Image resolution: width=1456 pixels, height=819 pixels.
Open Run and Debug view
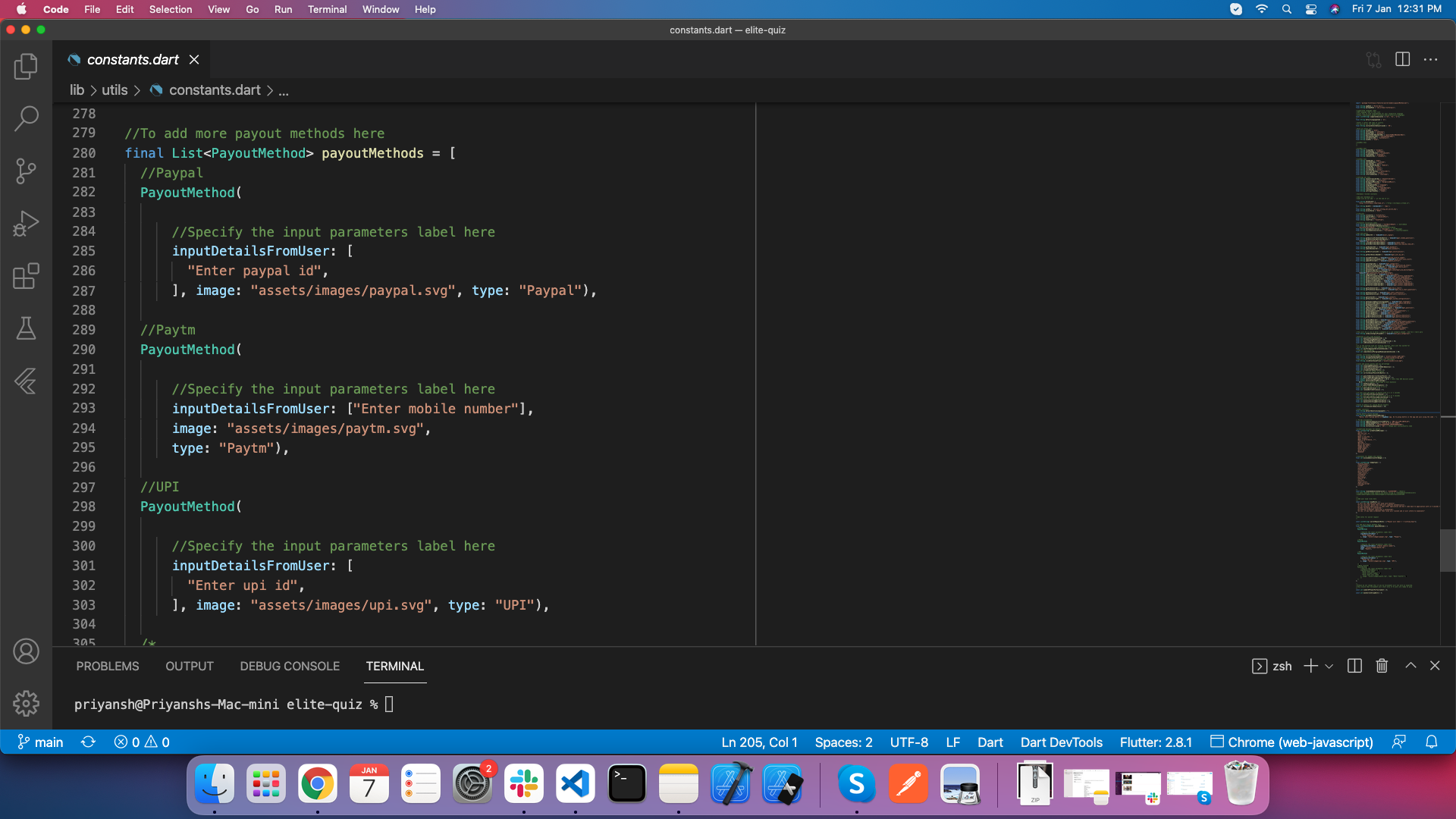tap(26, 224)
